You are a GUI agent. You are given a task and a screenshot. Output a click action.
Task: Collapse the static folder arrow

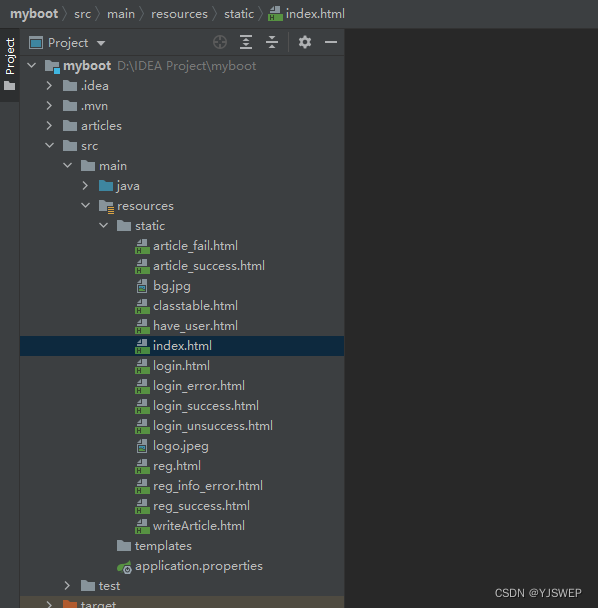point(104,225)
